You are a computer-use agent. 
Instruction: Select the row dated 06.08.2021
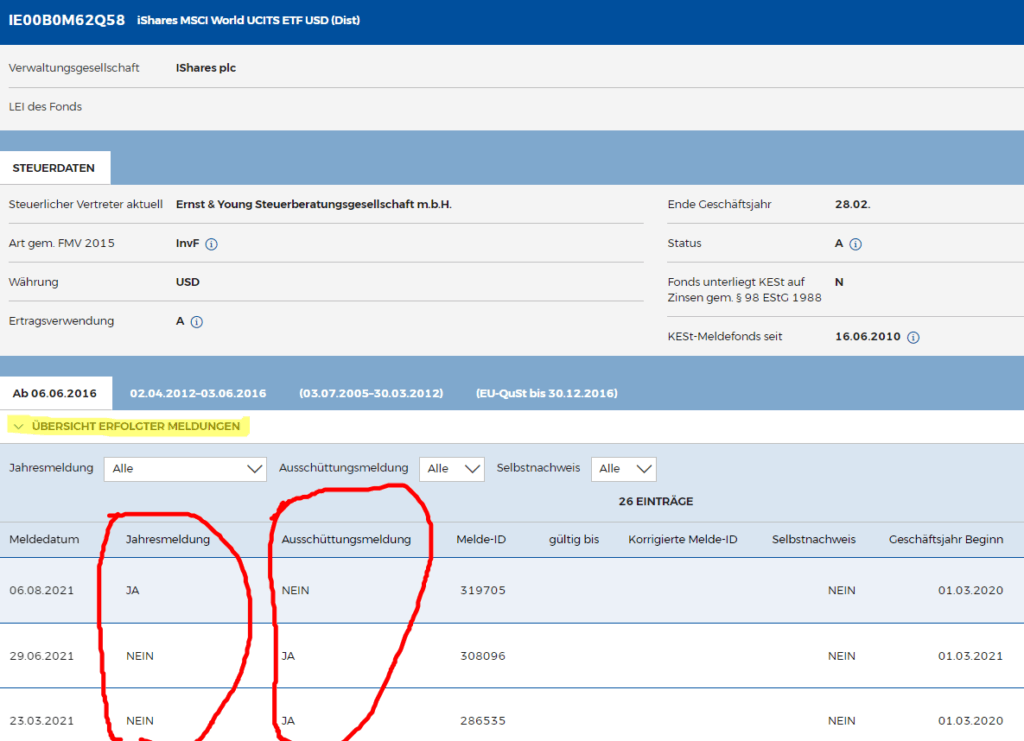coord(512,590)
